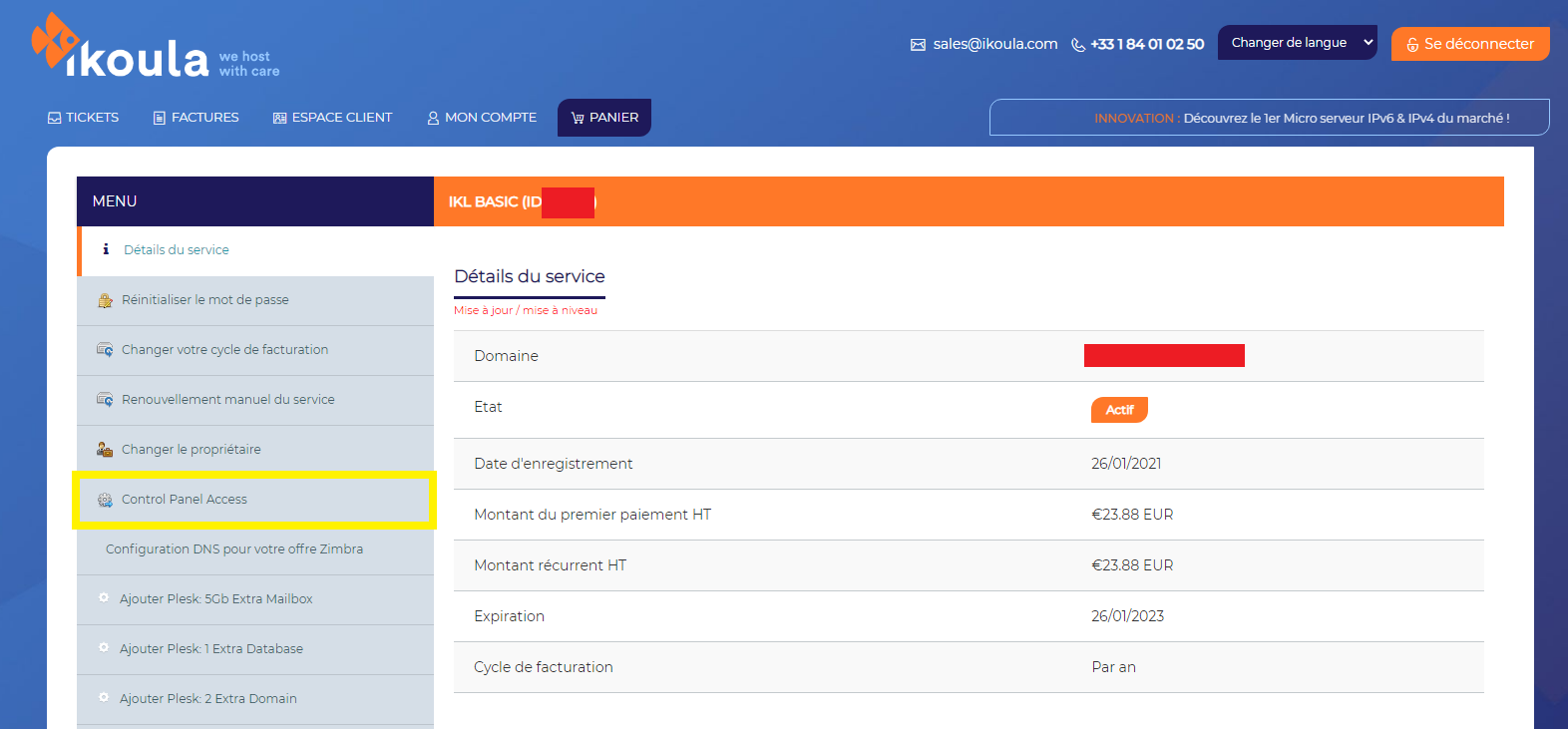
Task: Click the registration date 26/01/2021
Action: (x=1126, y=464)
